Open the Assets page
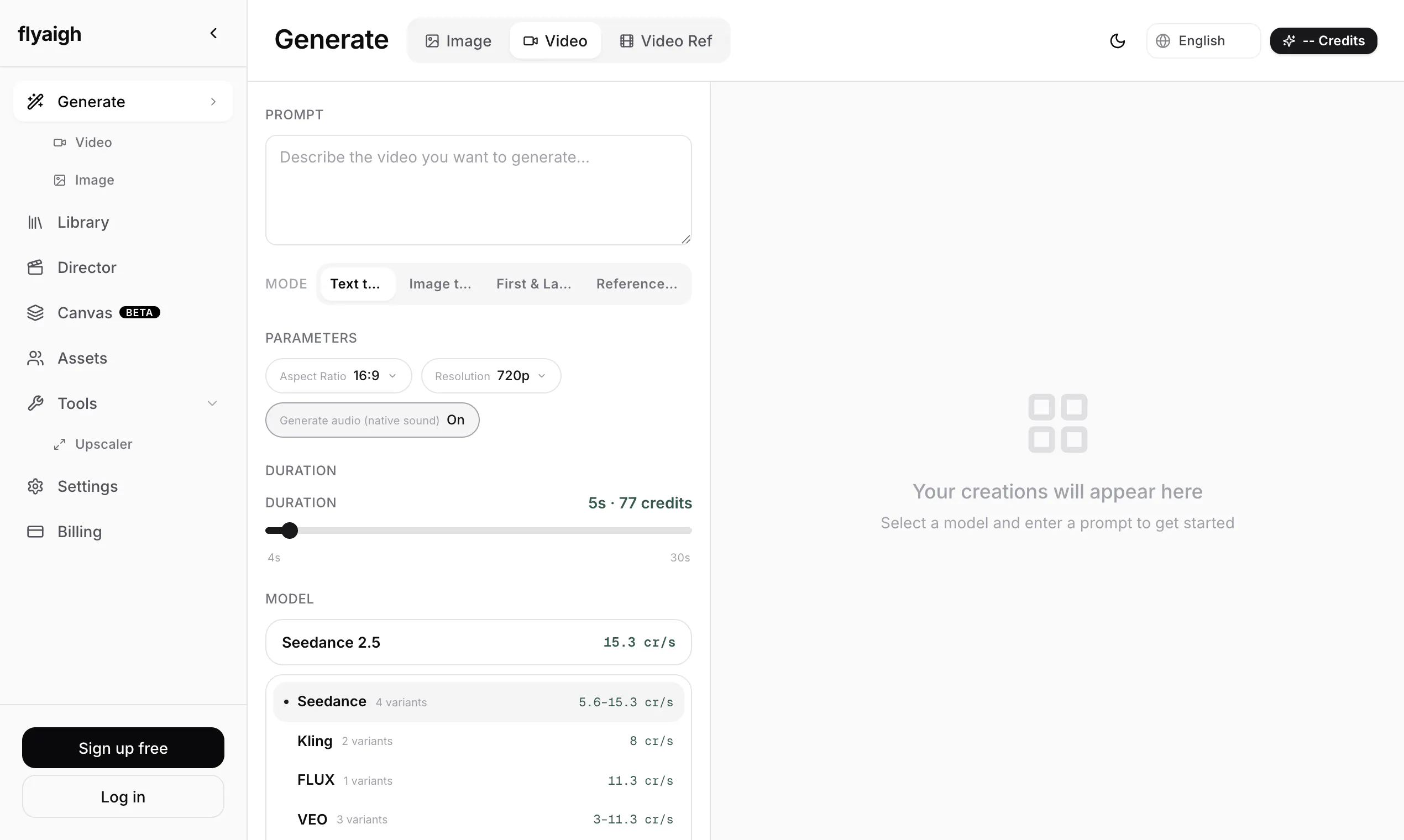Screen dimensions: 1404x840 coord(82,358)
